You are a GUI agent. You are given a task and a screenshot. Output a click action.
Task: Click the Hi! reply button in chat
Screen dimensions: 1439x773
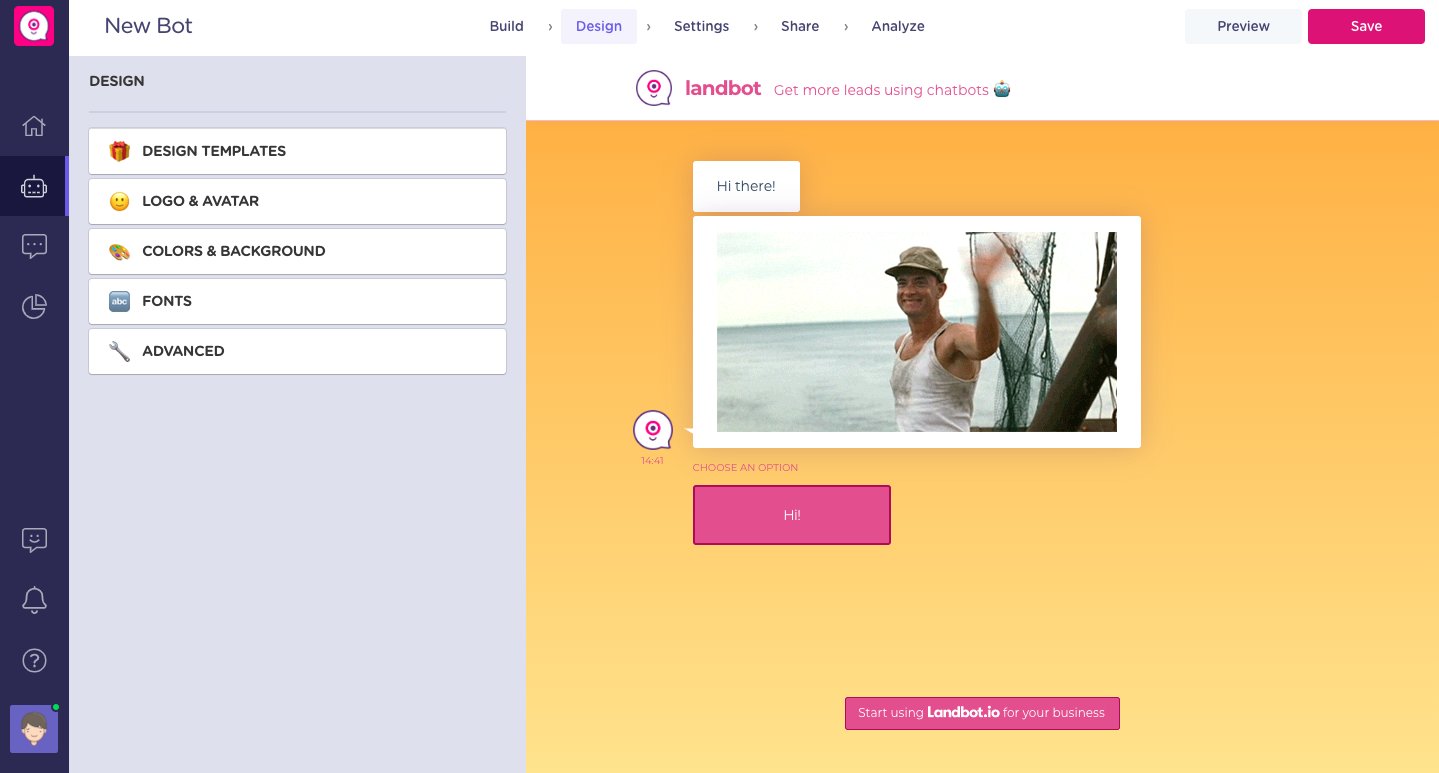792,515
